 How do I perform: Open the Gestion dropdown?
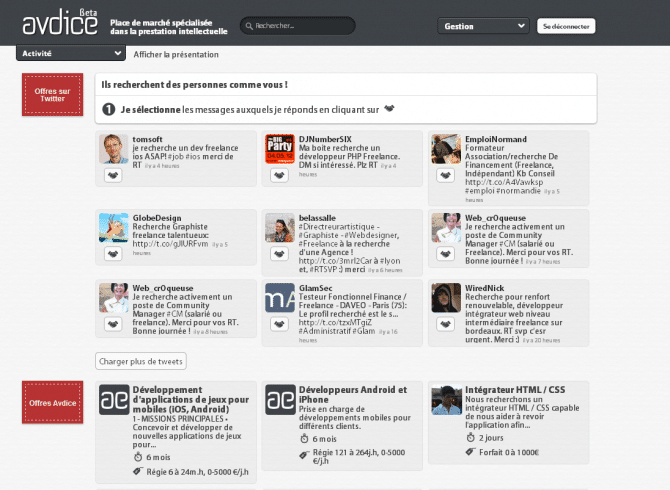pos(484,26)
